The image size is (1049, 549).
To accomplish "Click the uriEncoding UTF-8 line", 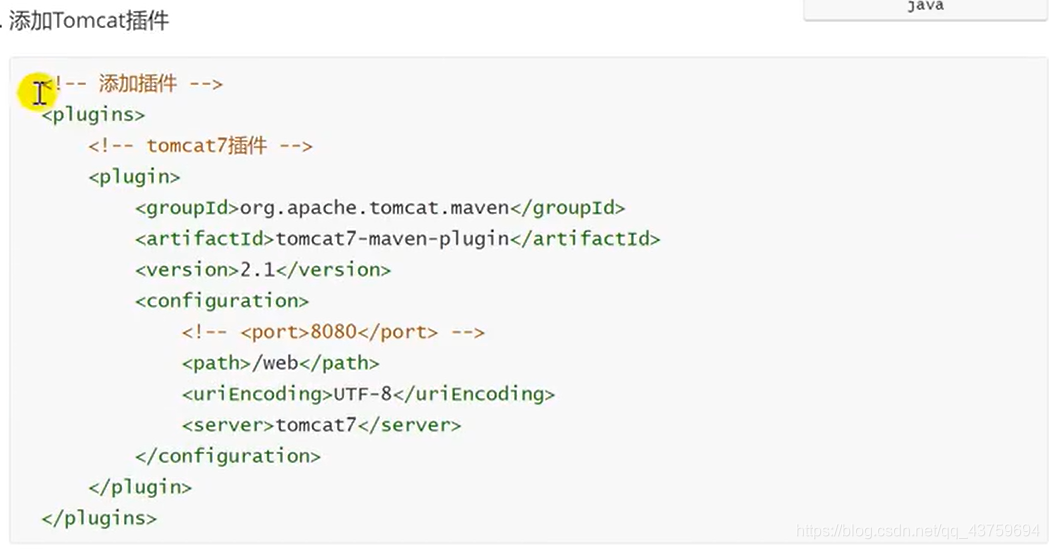I will pyautogui.click(x=369, y=394).
